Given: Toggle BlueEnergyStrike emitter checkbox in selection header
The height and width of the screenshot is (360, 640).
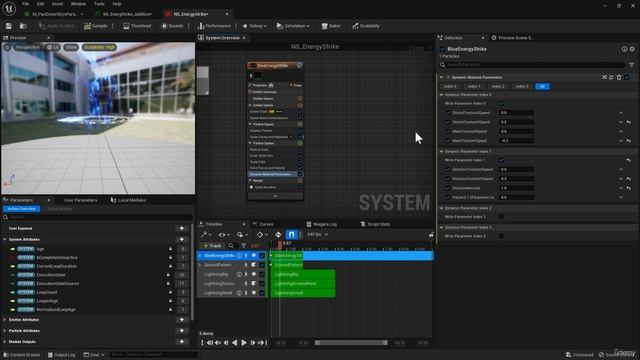Looking at the screenshot, I should (x=442, y=49).
